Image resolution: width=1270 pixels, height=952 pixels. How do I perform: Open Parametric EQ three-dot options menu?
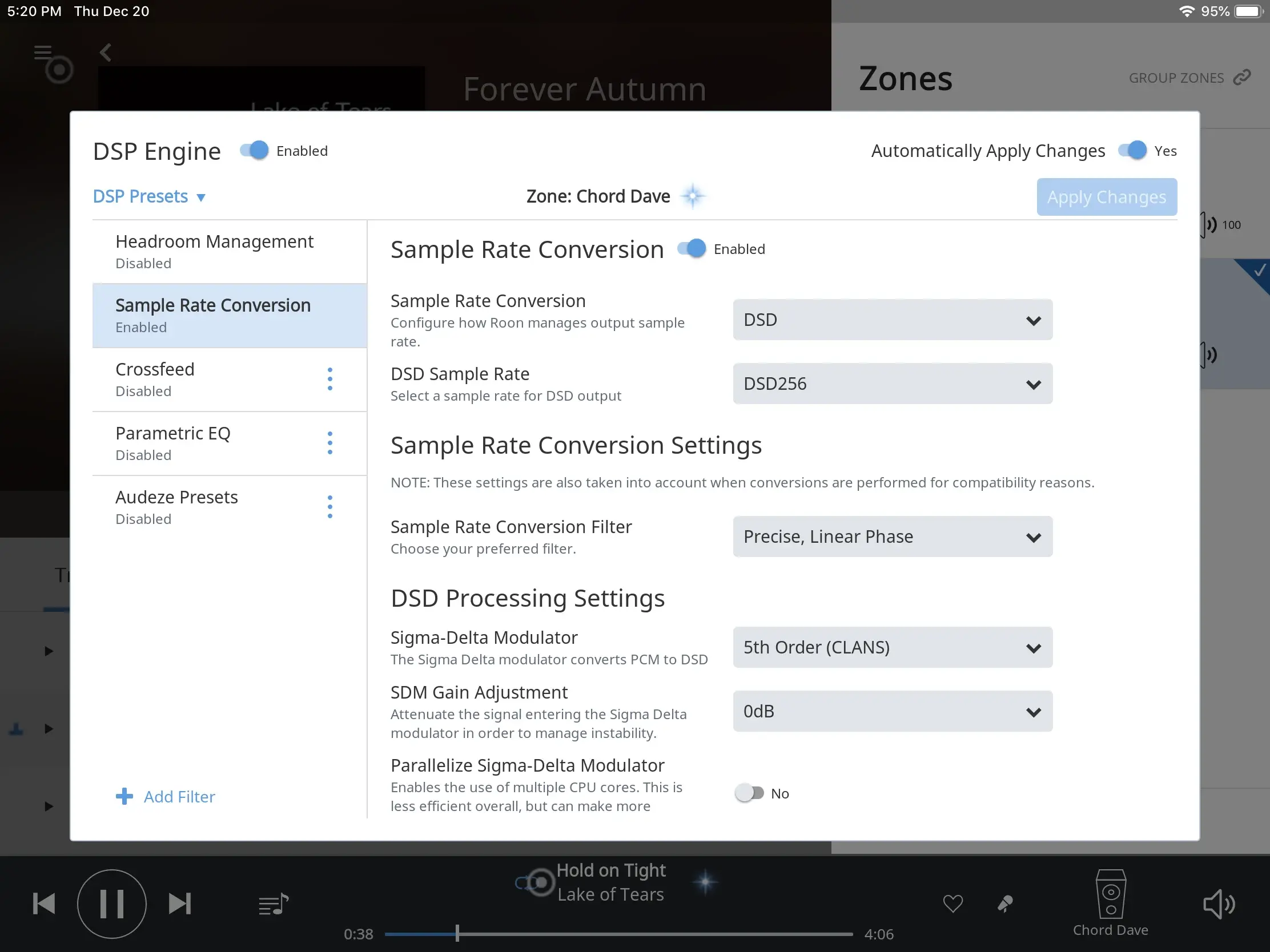click(x=329, y=443)
